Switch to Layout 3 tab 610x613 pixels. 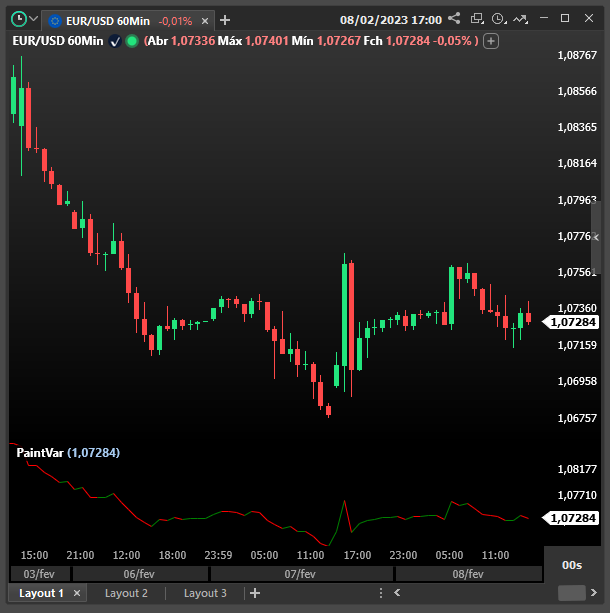(x=204, y=593)
